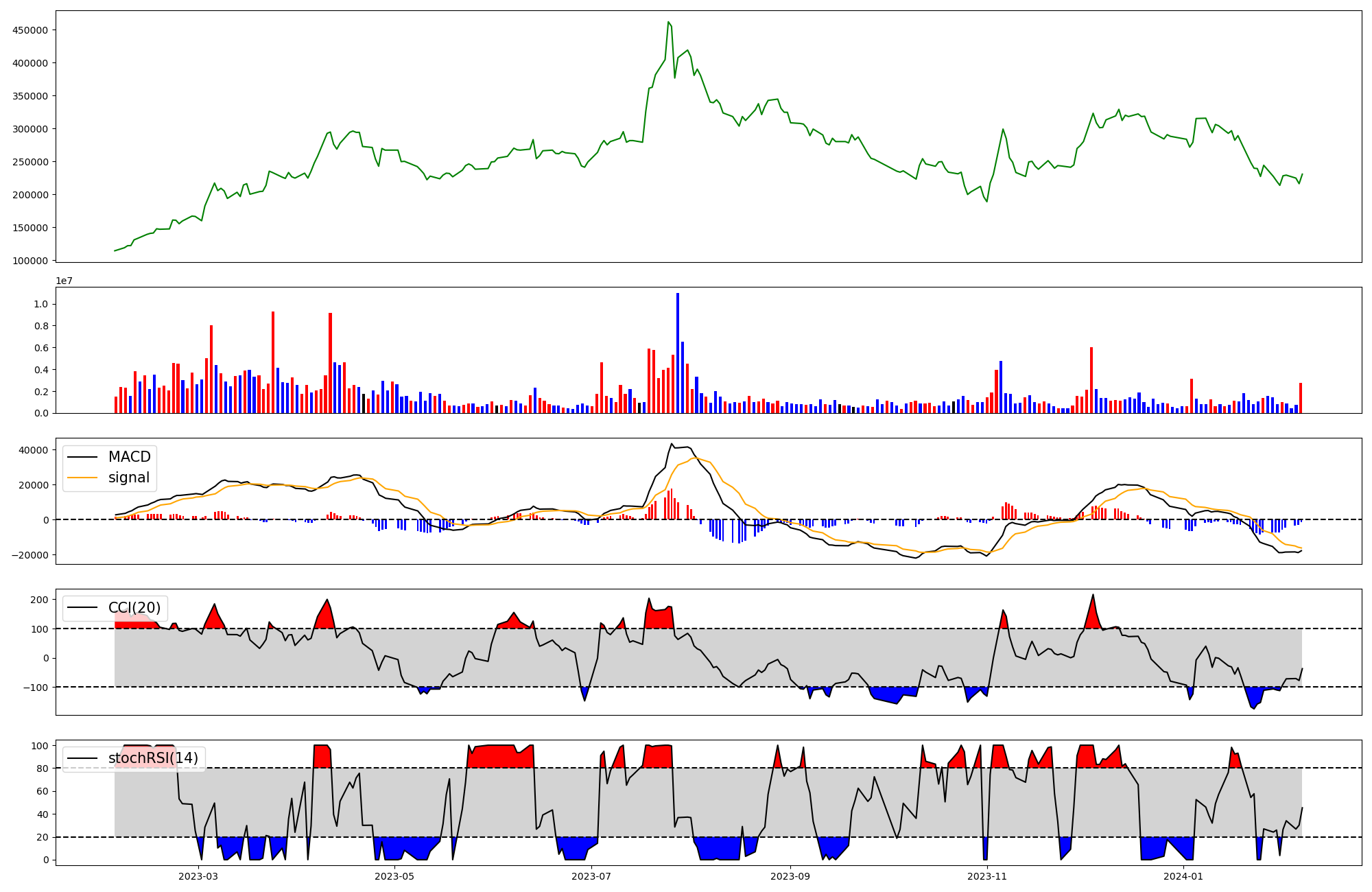Click the black MACD line swatch in legend
This screenshot has width=1372, height=892.
(84, 457)
